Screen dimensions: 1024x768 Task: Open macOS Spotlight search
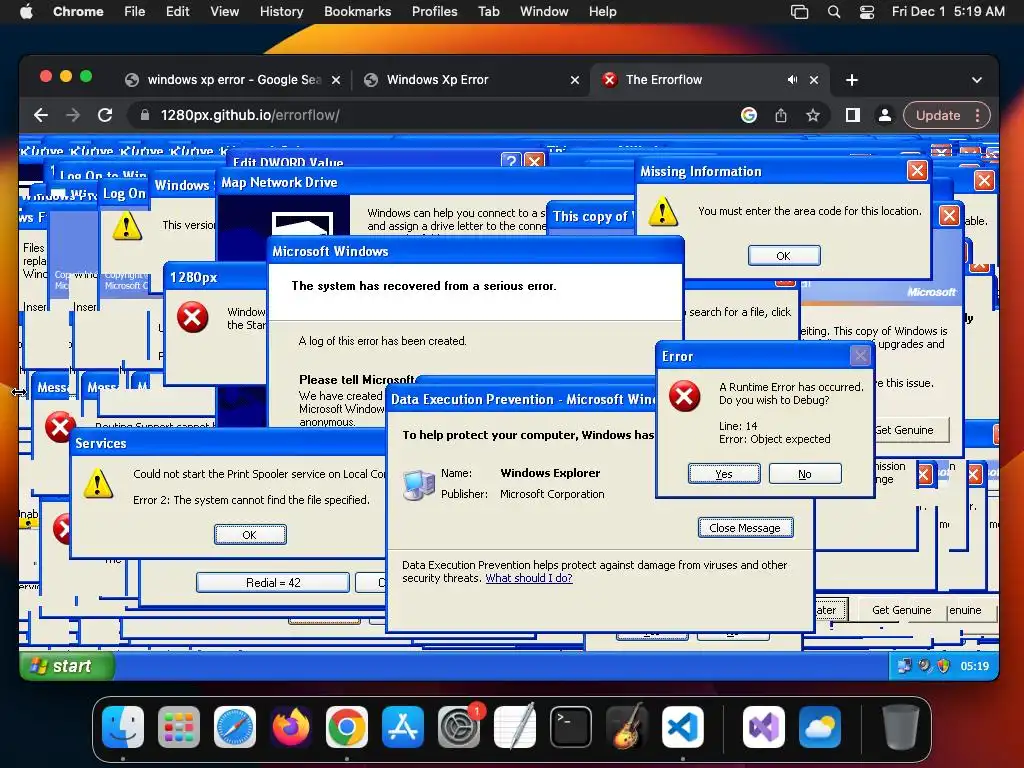834,11
